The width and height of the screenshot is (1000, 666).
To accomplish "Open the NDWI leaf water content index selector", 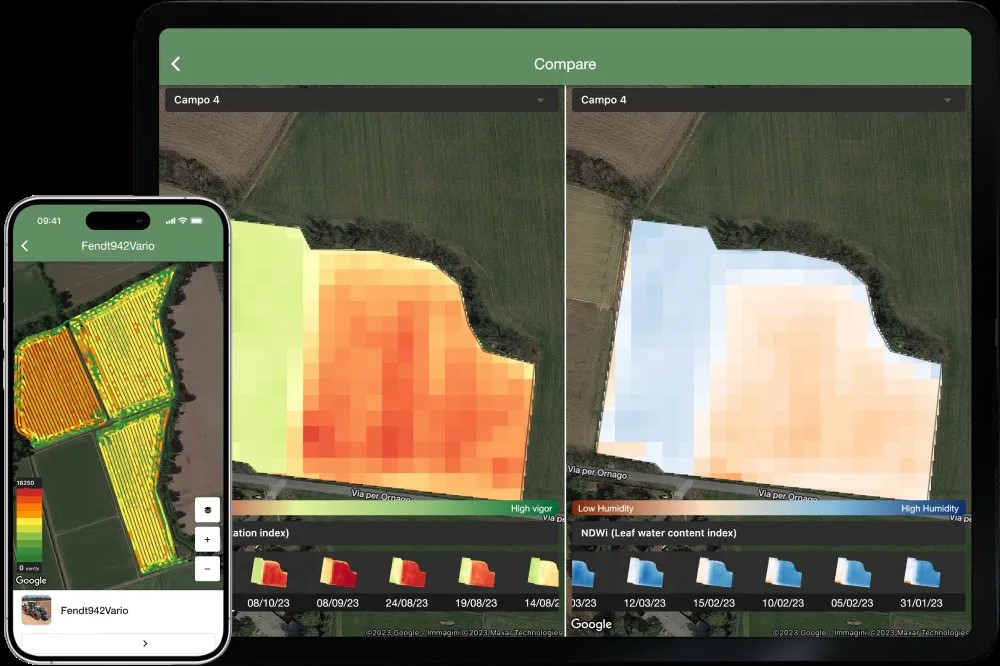I will coord(767,533).
